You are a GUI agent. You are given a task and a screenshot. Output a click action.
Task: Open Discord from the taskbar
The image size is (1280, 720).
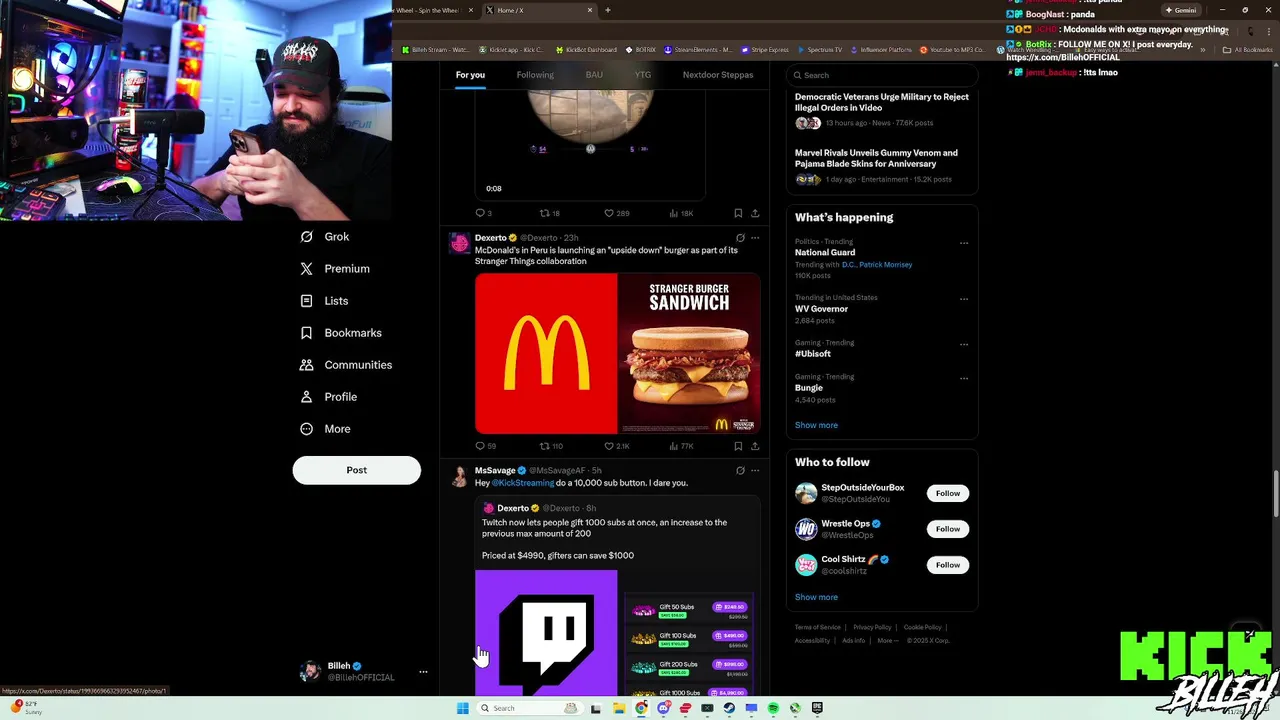[663, 708]
